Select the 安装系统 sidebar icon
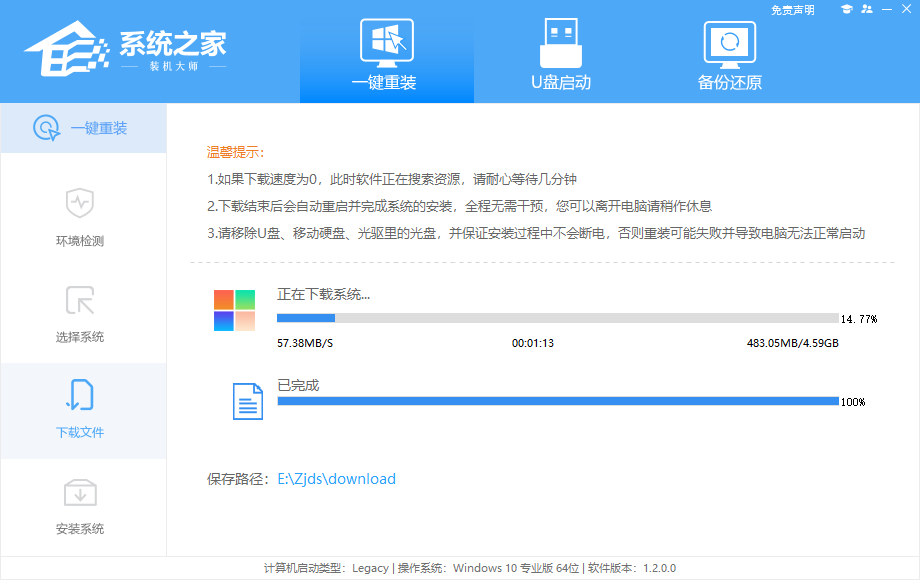This screenshot has width=920, height=580. 83,493
